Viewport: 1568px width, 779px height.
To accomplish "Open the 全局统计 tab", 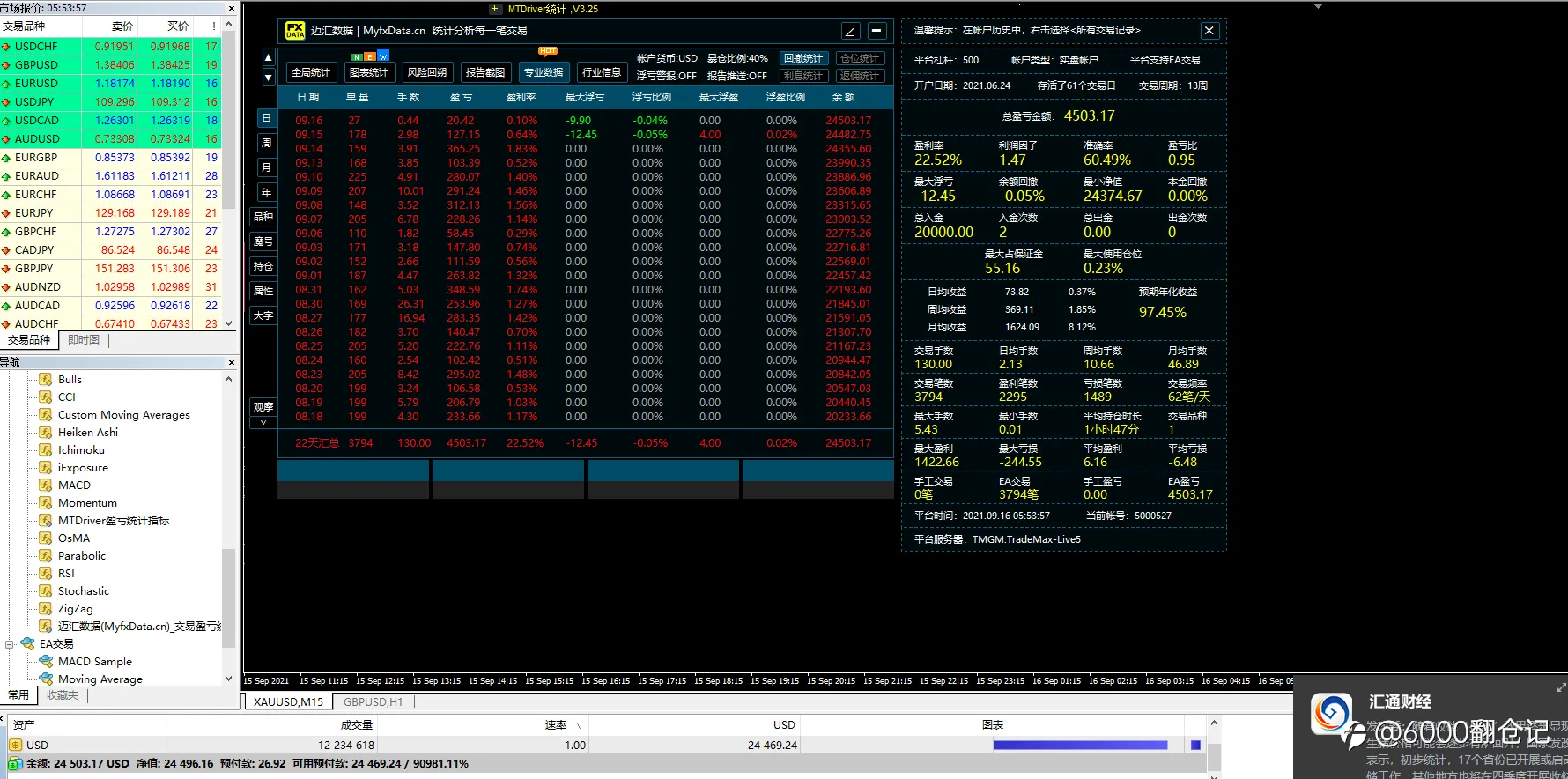I will point(311,72).
